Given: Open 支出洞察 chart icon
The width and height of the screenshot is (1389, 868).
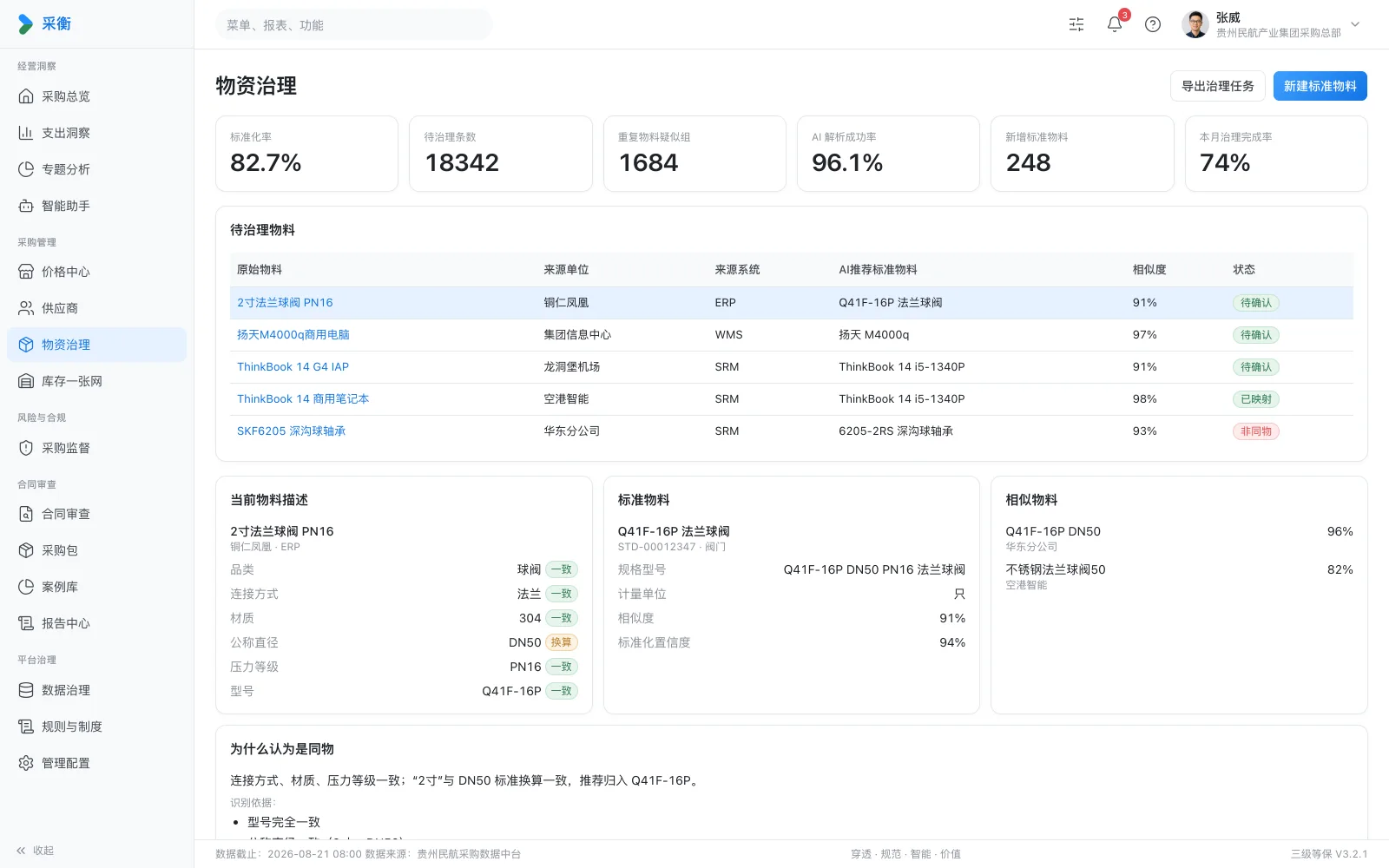Looking at the screenshot, I should [26, 133].
